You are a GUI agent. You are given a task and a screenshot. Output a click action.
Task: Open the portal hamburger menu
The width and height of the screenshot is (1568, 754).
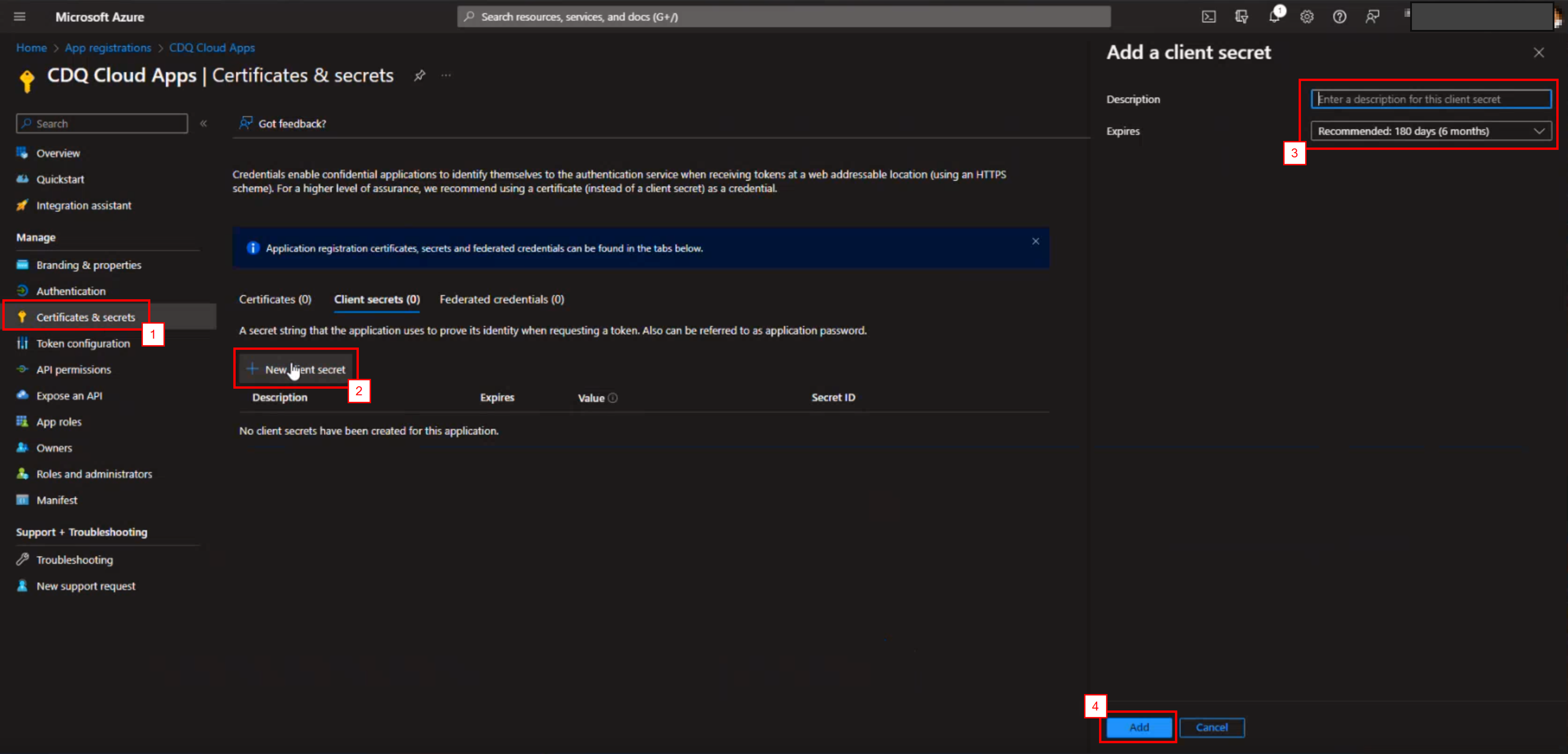point(20,16)
